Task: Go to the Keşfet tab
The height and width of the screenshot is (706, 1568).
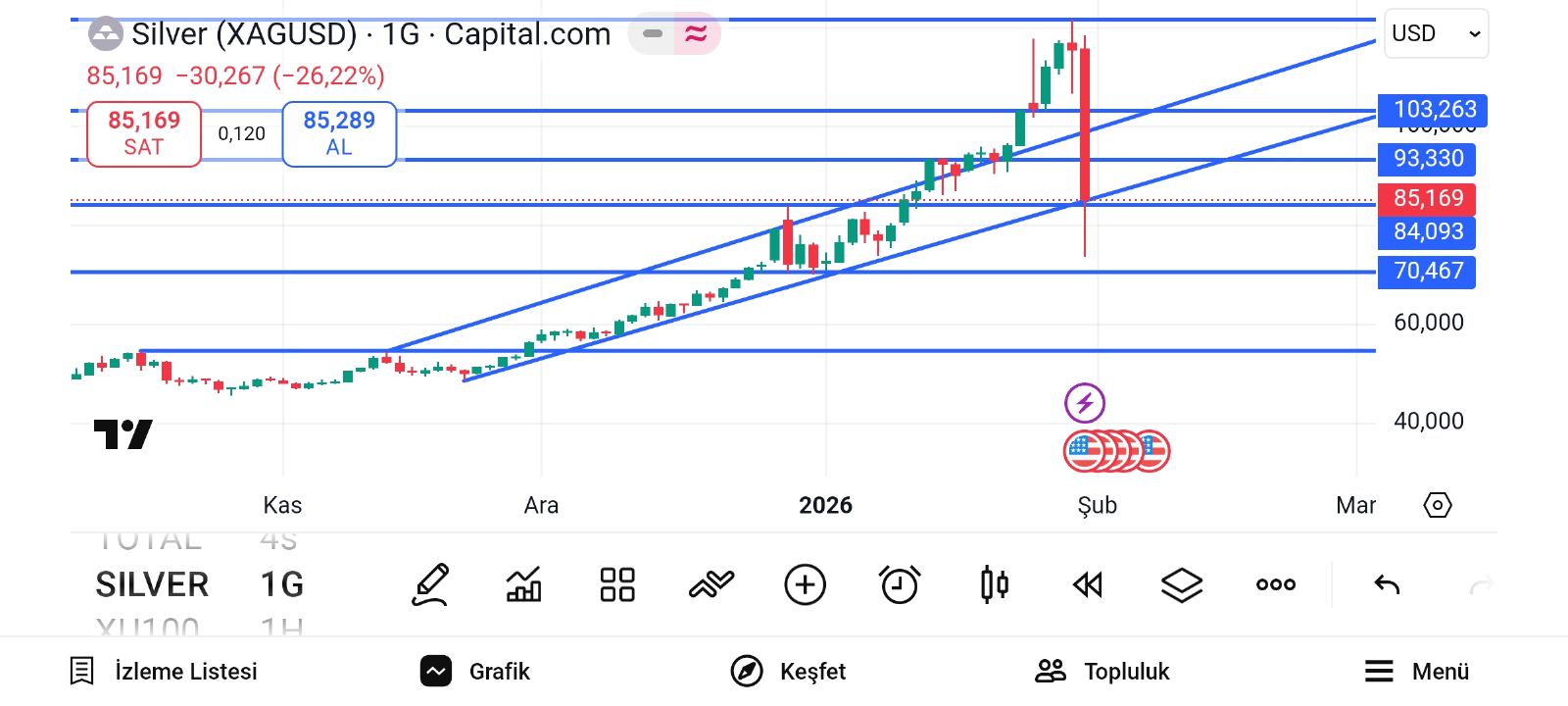Action: [x=789, y=672]
